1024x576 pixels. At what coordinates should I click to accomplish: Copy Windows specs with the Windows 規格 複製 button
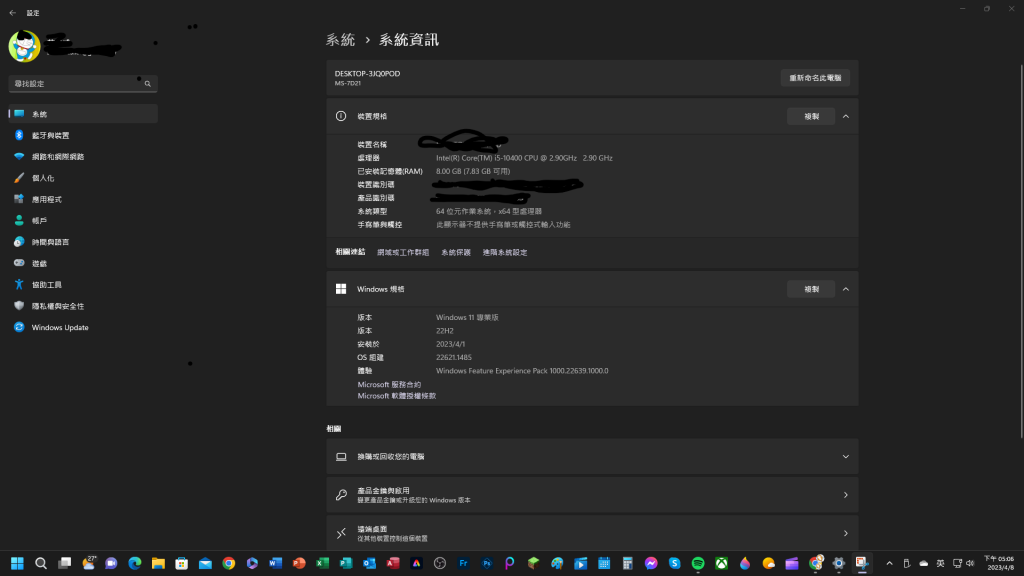[x=811, y=289]
